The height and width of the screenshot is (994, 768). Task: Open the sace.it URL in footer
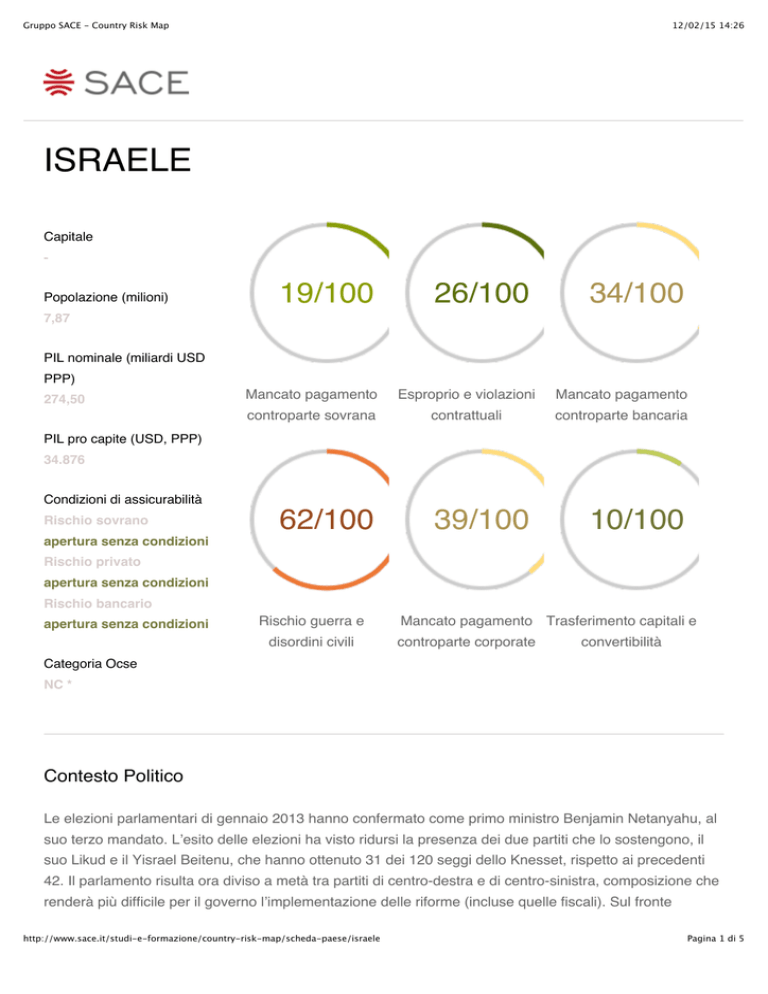pos(202,938)
